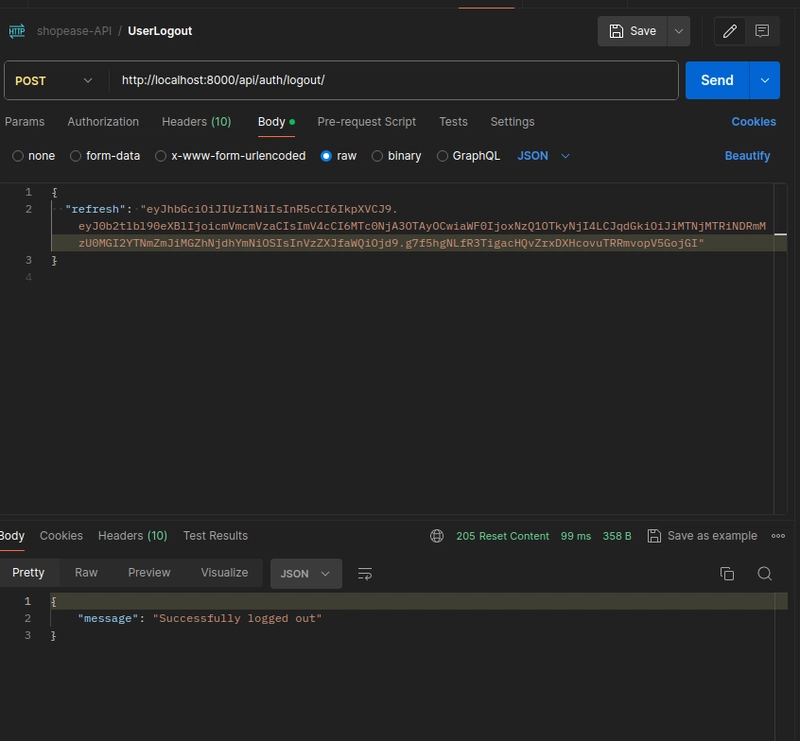Click the "message" key in response
Viewport: 800px width, 741px height.
(x=108, y=619)
